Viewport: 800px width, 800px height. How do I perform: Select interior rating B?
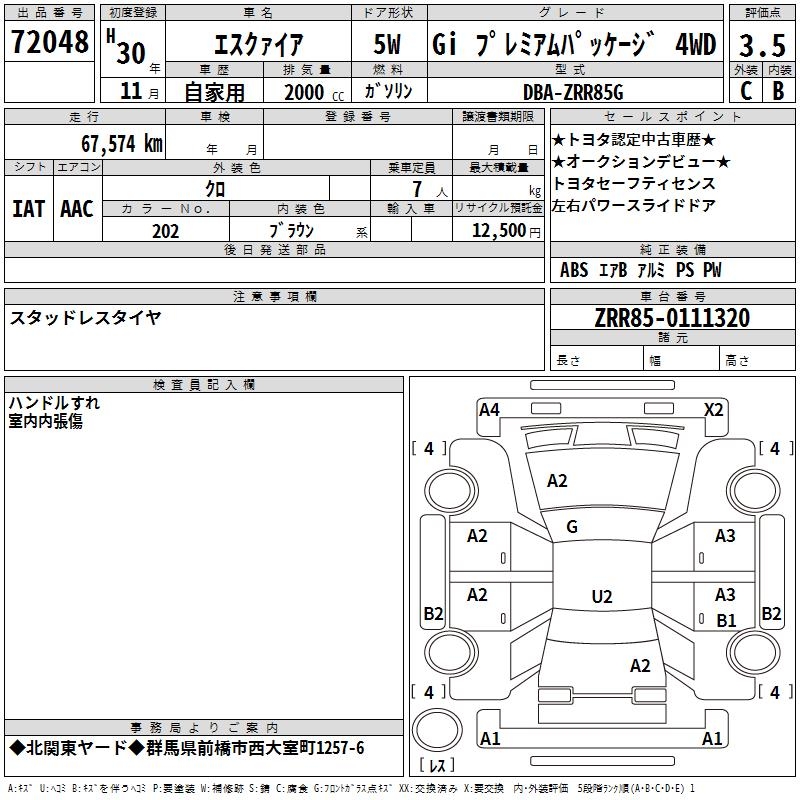coord(778,91)
